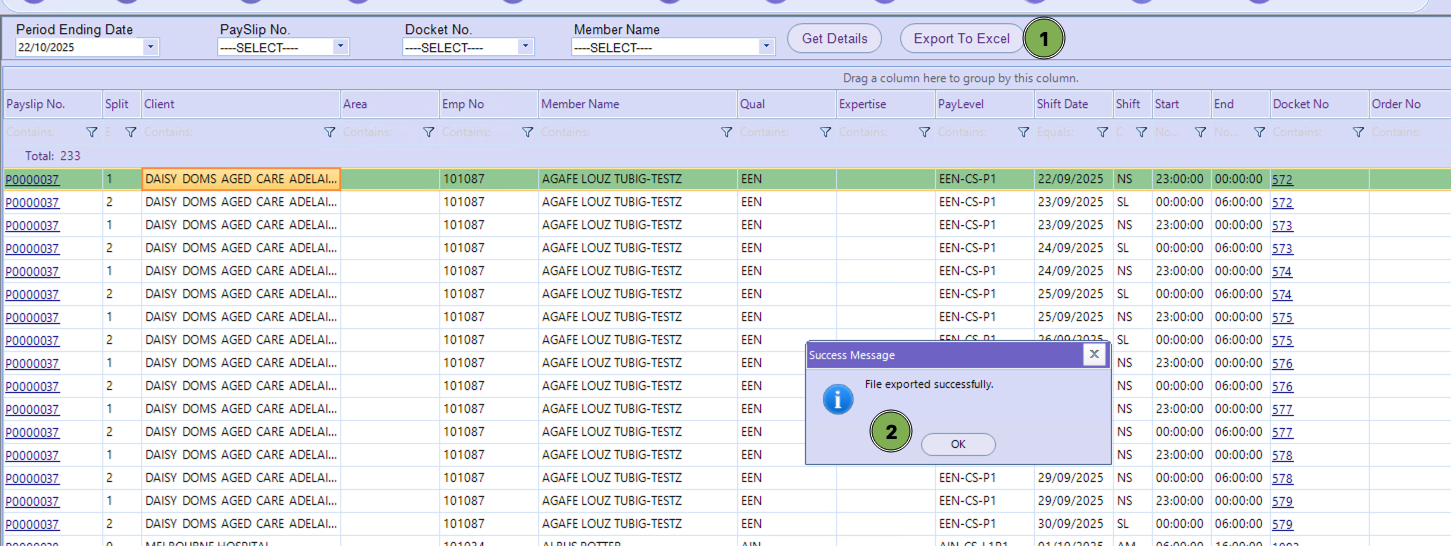The width and height of the screenshot is (1451, 546).
Task: Open the PaySlip No. select dropdown
Action: [340, 47]
